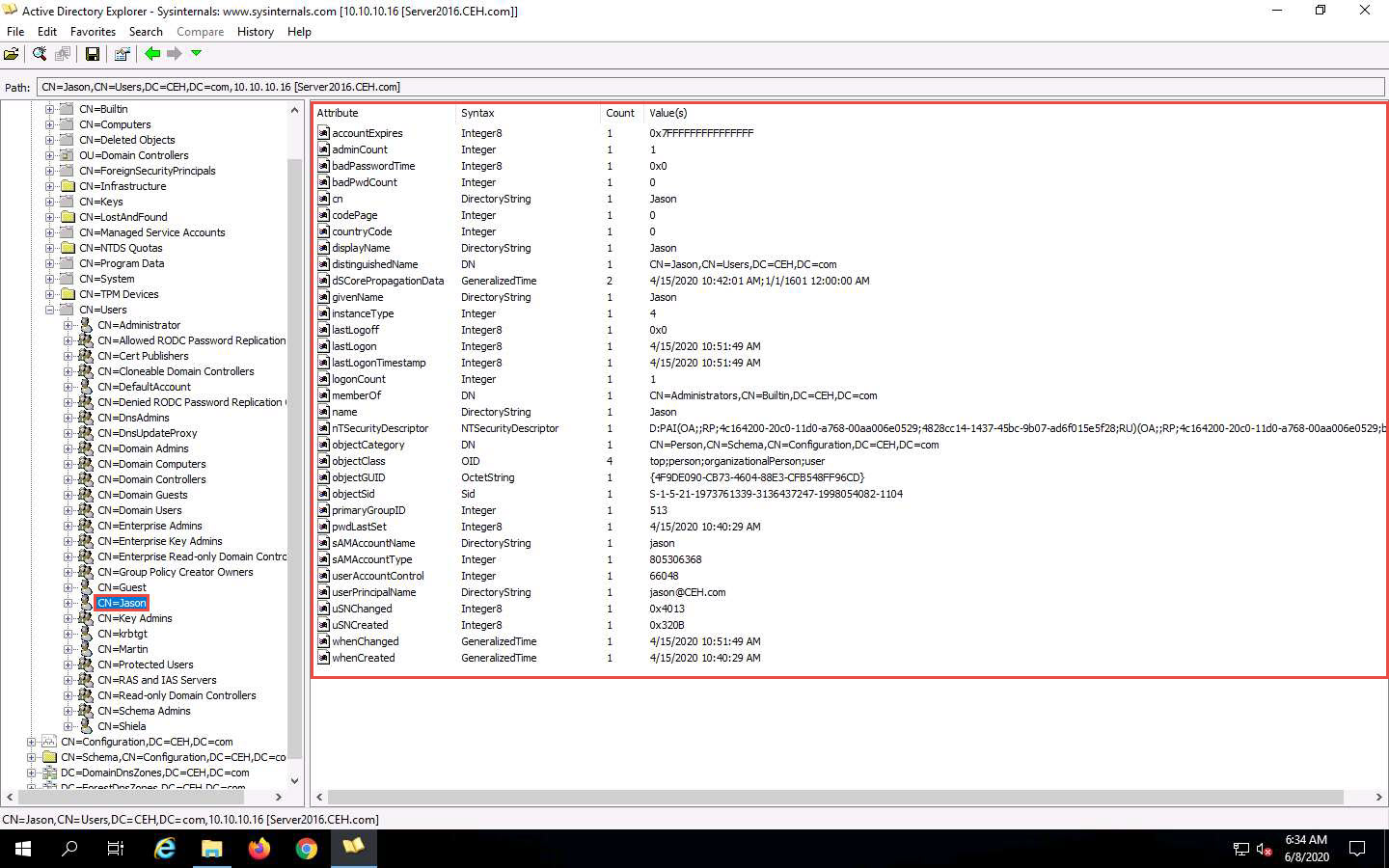Screen dimensions: 1389x868
Task: Click the sAMAccountName value jason
Action: [x=662, y=543]
